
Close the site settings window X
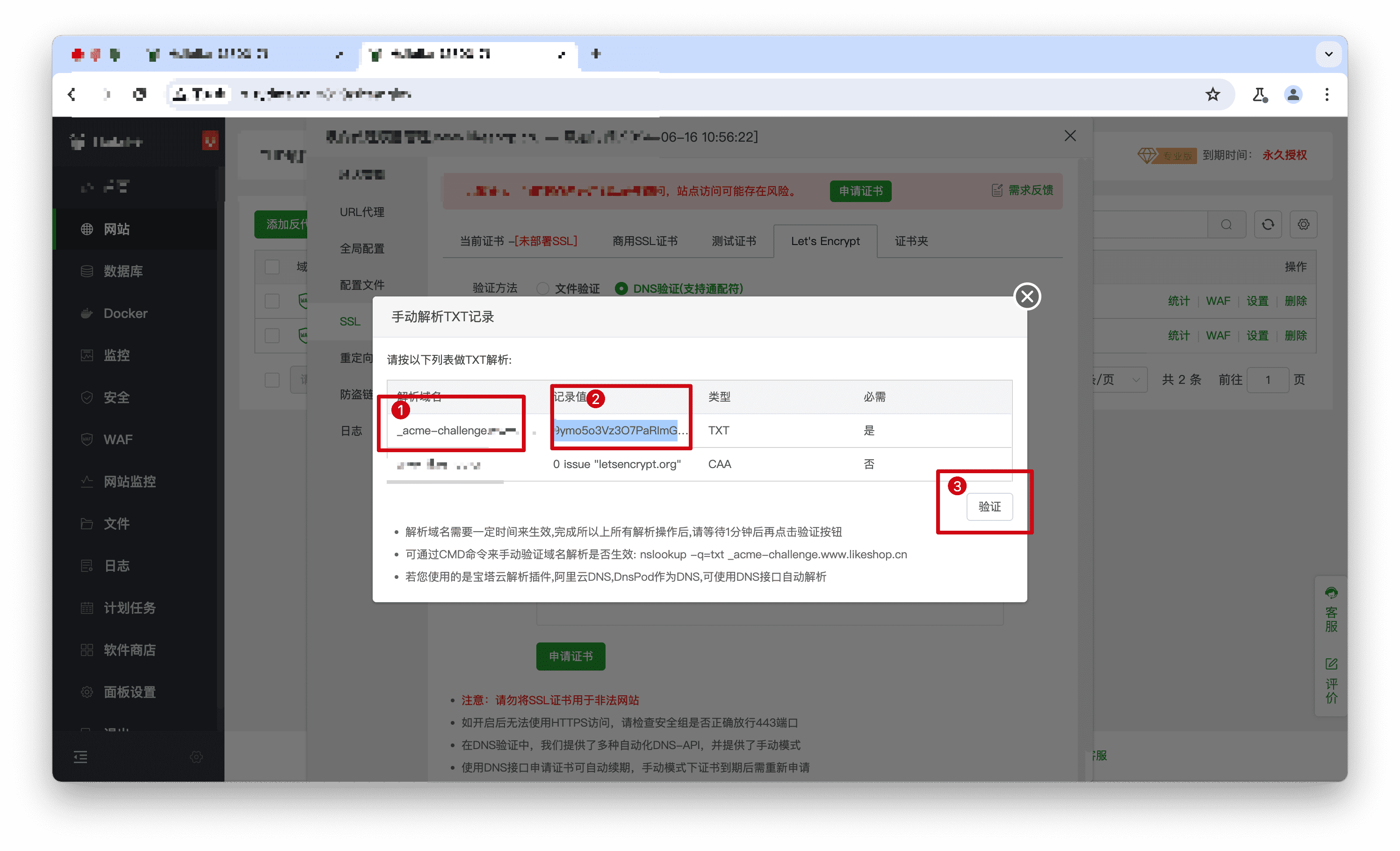click(x=1069, y=136)
